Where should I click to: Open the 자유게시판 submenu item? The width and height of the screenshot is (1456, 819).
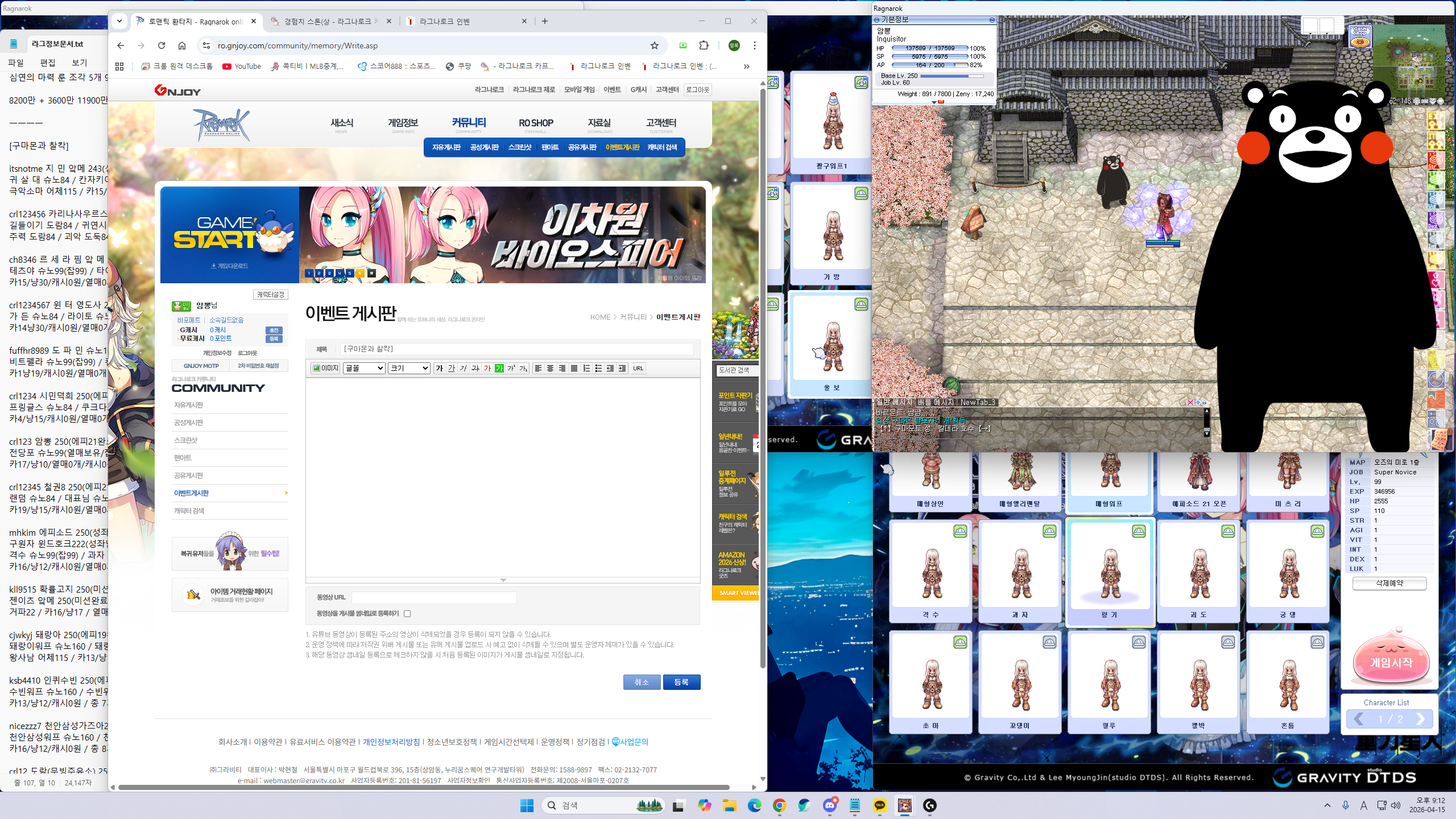pos(446,147)
